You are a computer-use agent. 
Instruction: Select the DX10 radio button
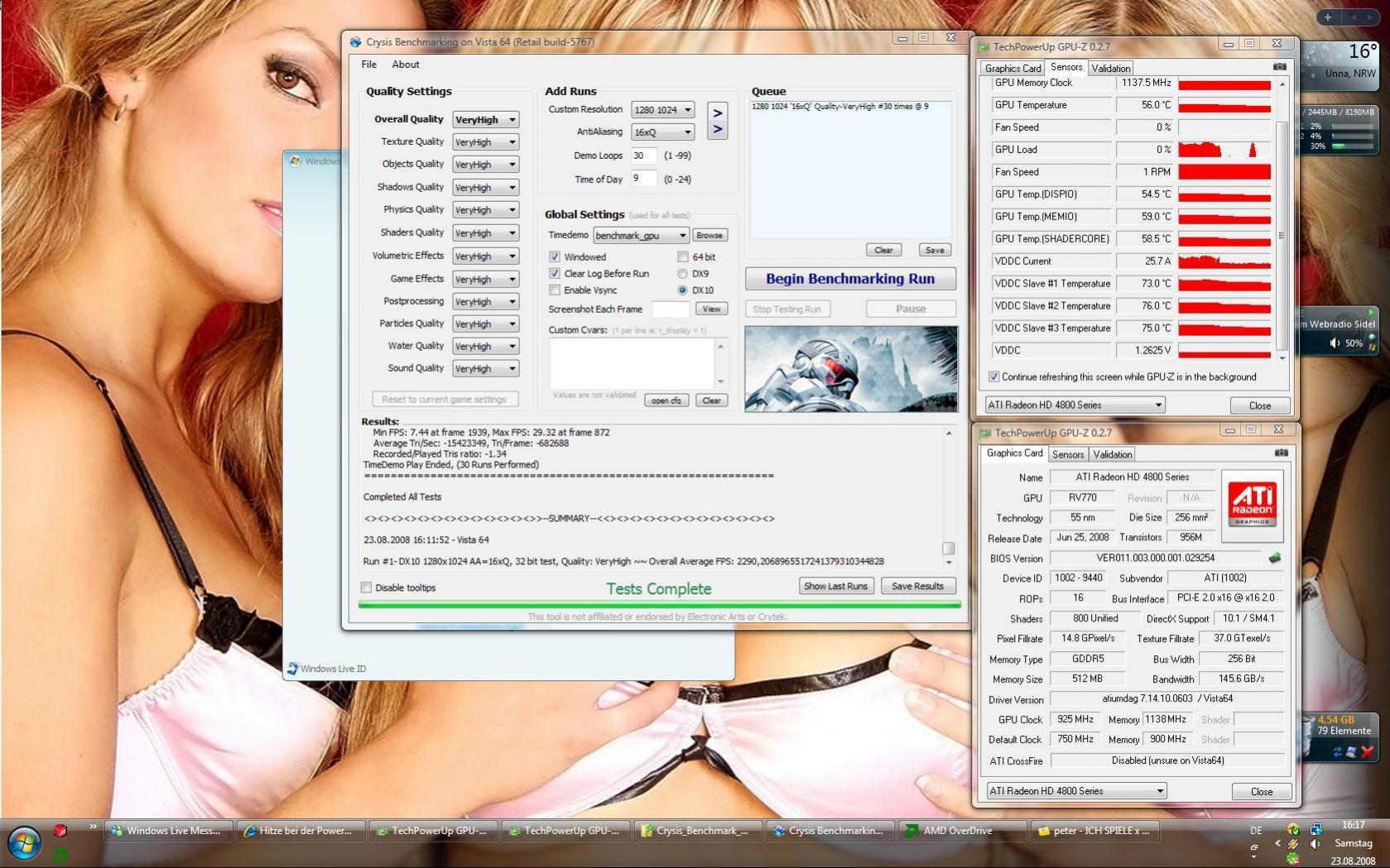click(683, 290)
